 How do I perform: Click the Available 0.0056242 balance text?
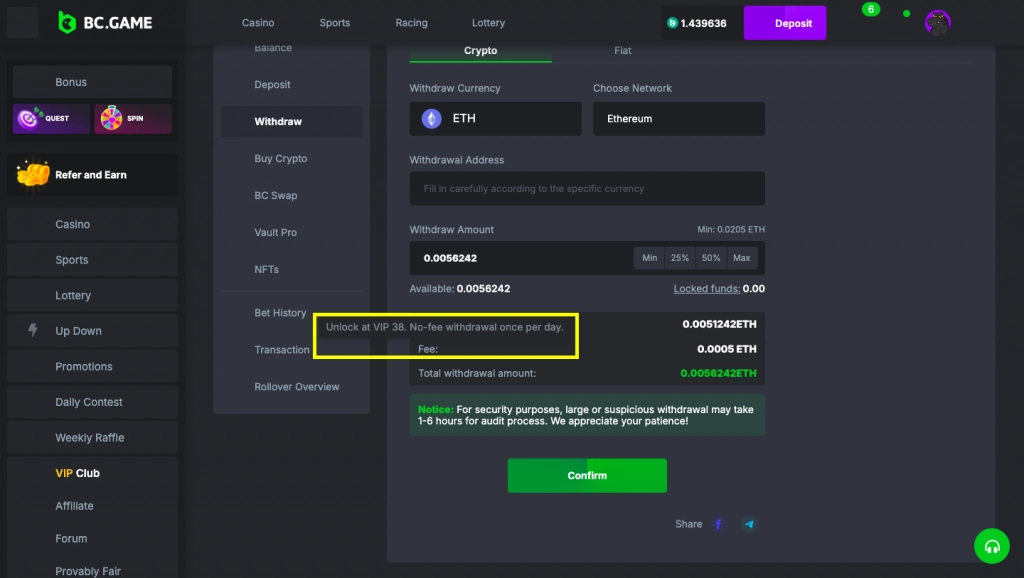pos(460,289)
